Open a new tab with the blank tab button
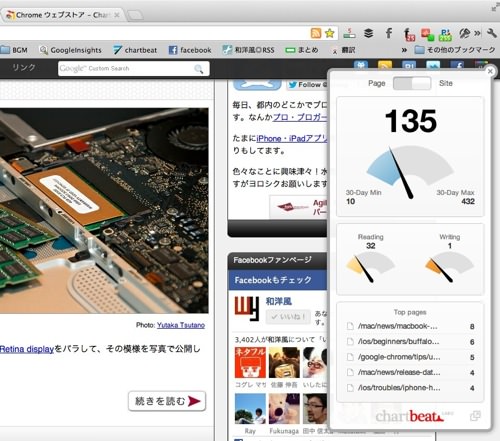 (135, 15)
